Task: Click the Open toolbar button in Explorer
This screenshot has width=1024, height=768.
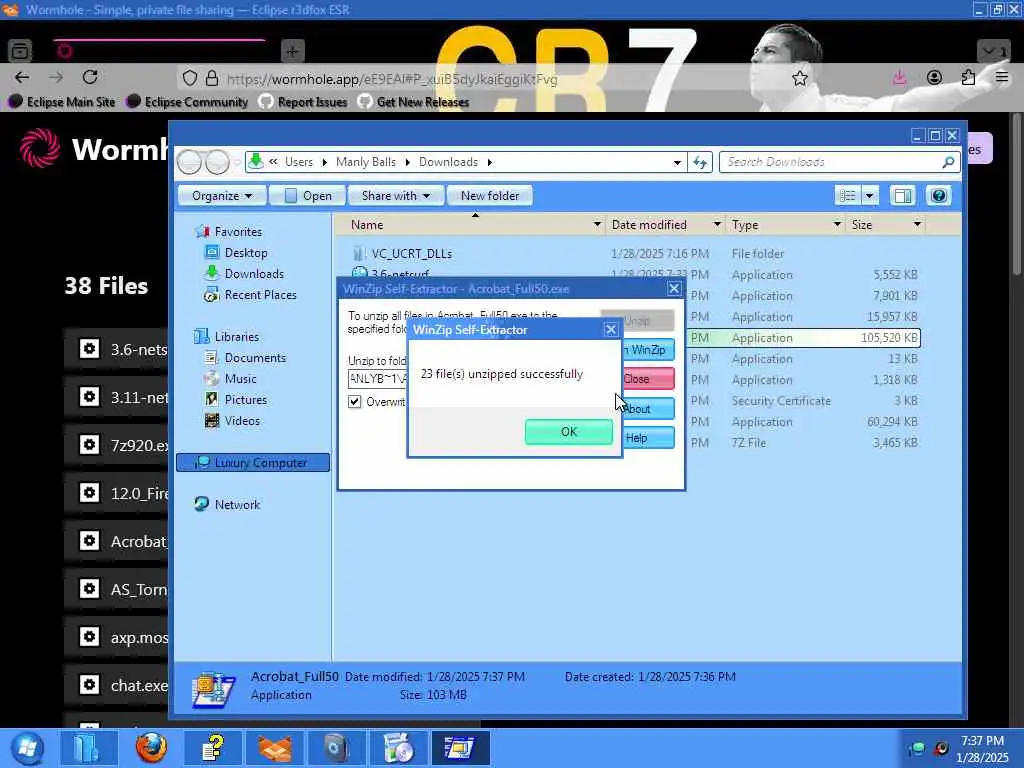Action: tap(309, 196)
